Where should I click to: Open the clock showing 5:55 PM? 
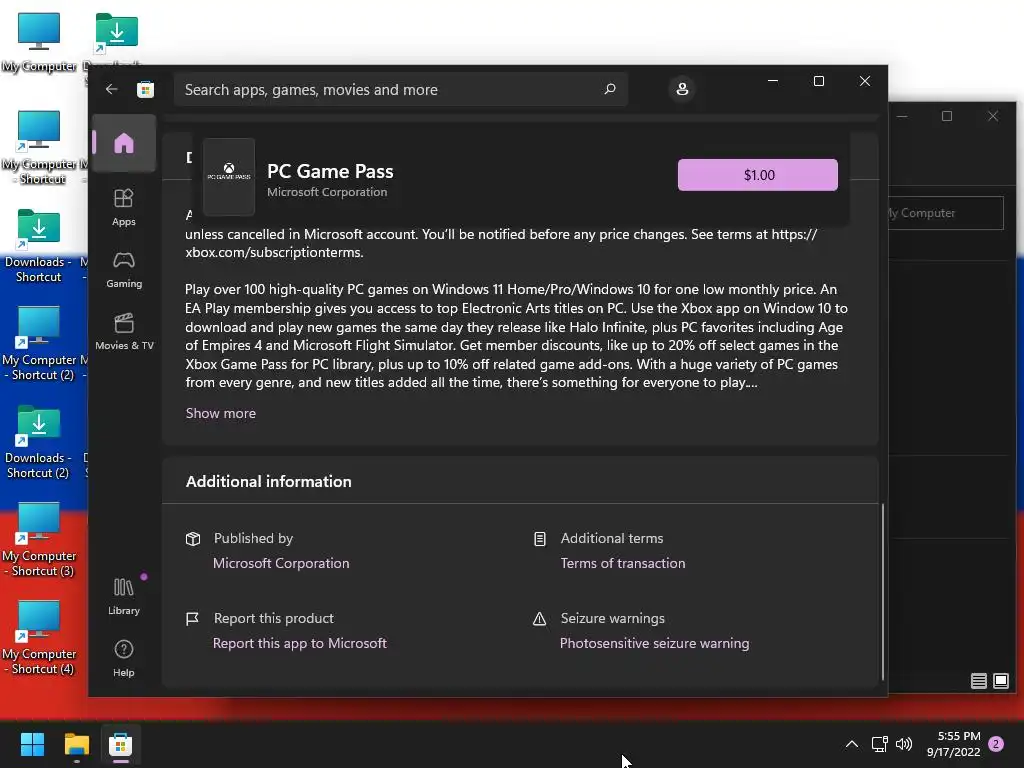[x=953, y=744]
